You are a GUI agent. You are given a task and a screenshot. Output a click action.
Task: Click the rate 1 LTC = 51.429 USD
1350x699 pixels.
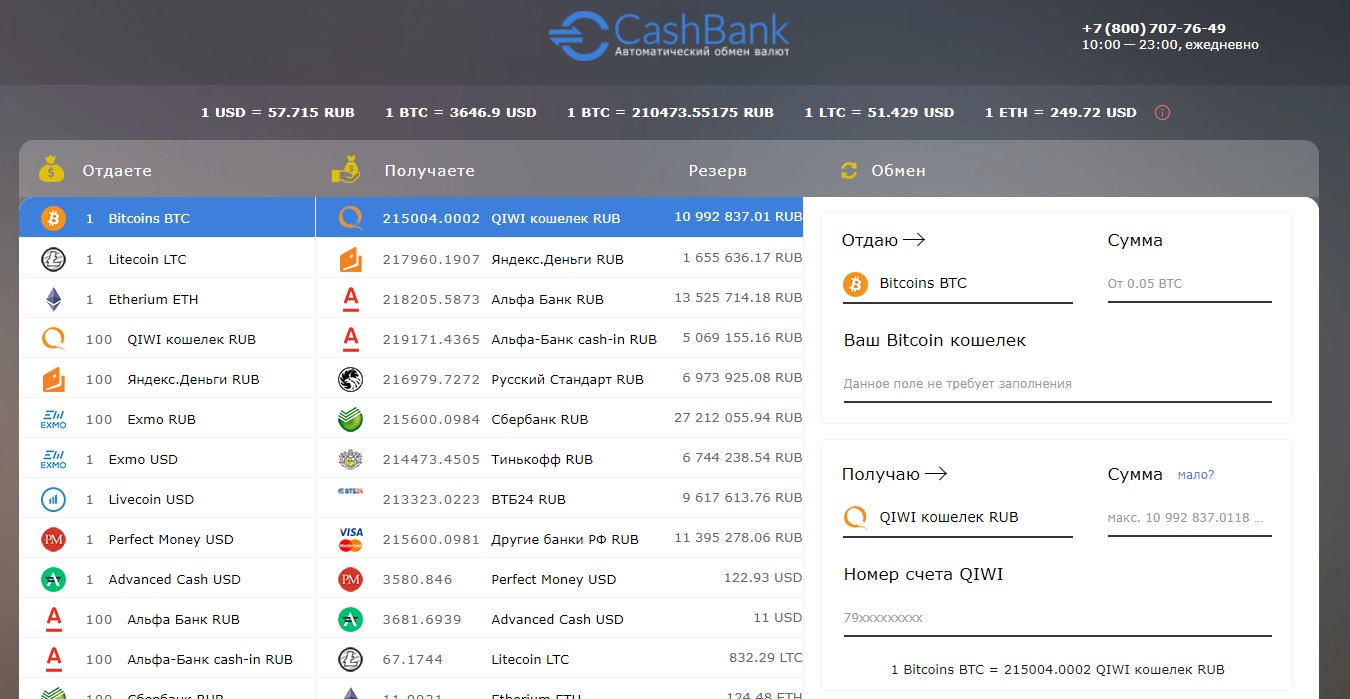[x=879, y=113]
